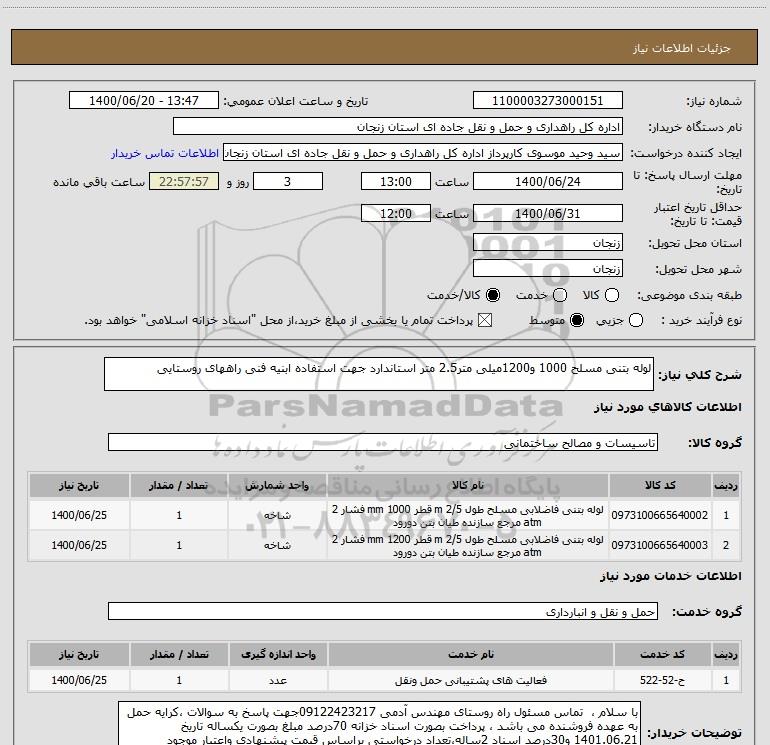Click the واحد شمارش column header
The height and width of the screenshot is (745, 770).
[277, 485]
